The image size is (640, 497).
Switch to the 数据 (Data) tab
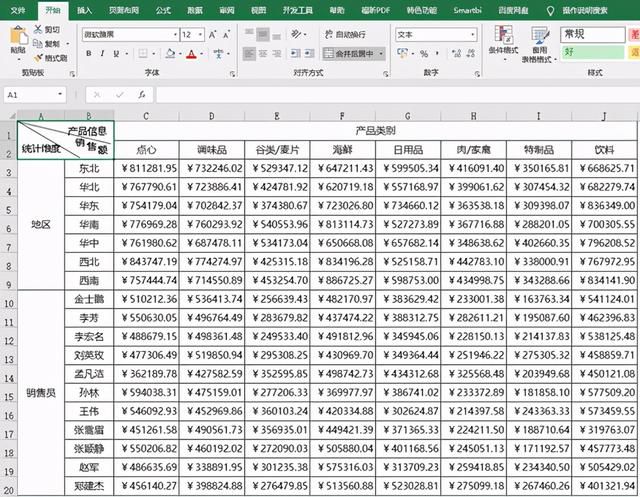[195, 10]
